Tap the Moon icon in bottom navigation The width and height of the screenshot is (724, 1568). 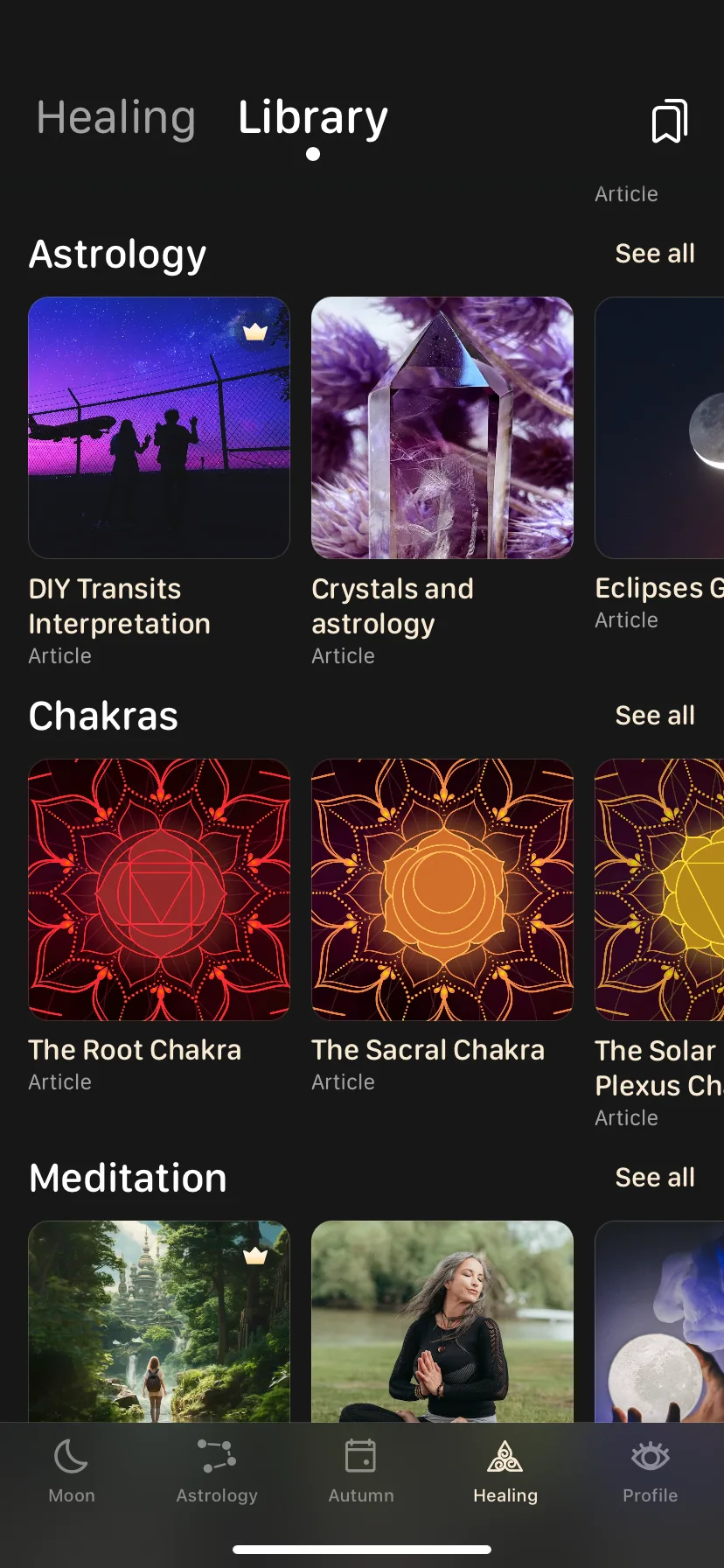click(x=72, y=1457)
